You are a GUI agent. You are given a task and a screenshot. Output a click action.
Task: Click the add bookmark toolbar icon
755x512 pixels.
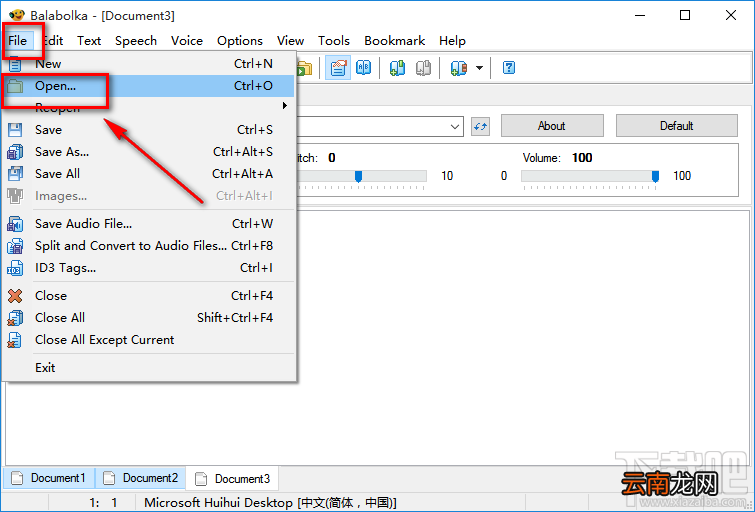397,68
